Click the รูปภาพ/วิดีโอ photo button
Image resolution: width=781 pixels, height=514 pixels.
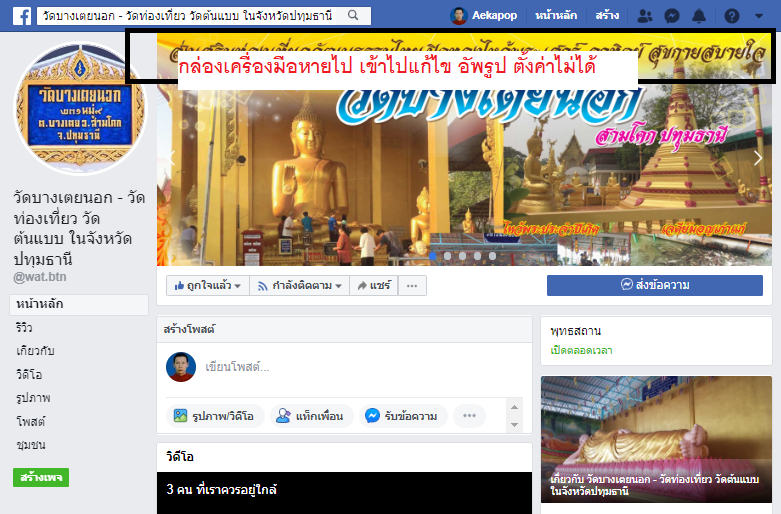tap(215, 416)
